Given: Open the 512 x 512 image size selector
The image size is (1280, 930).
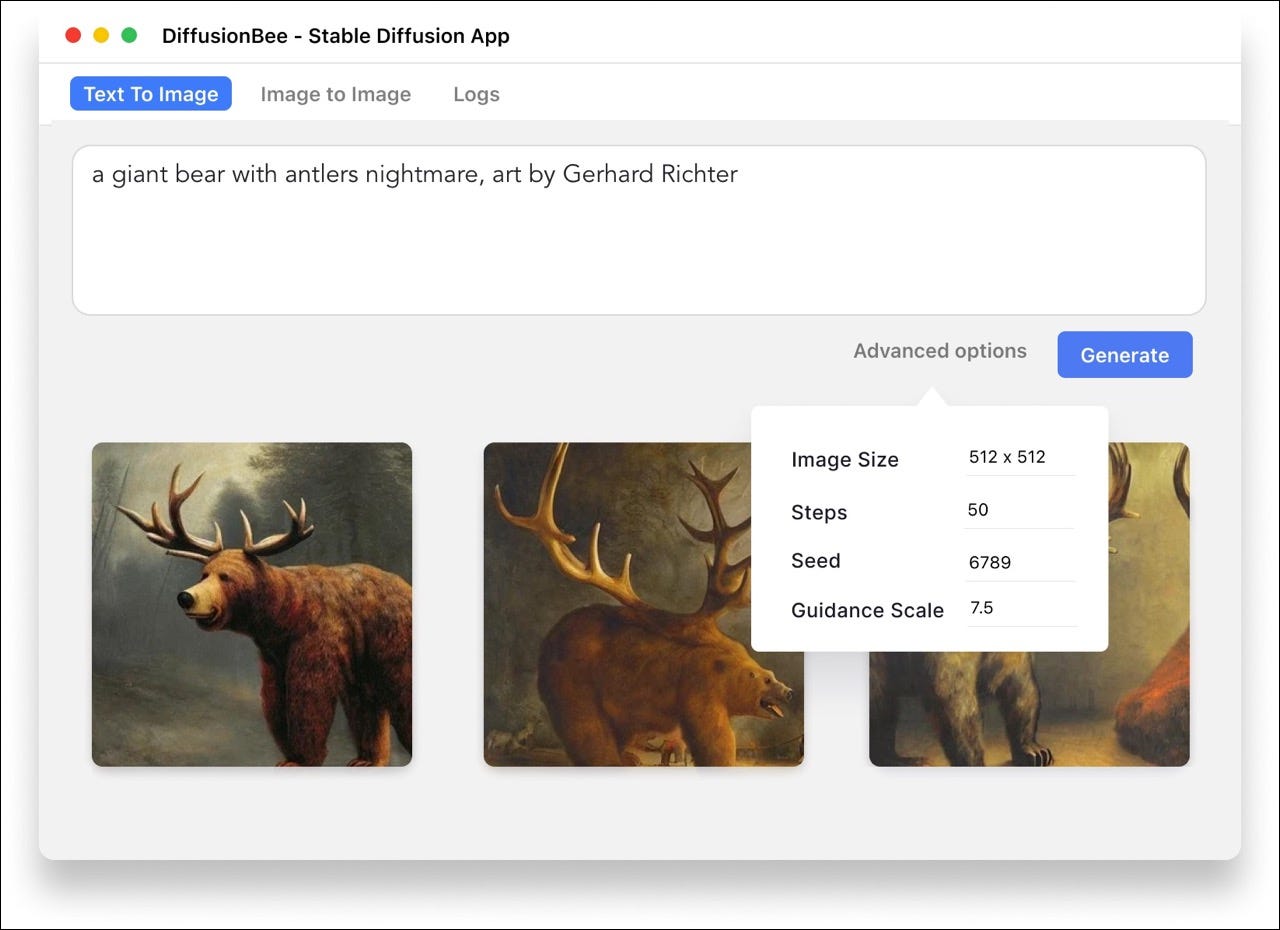Looking at the screenshot, I should click(1018, 458).
